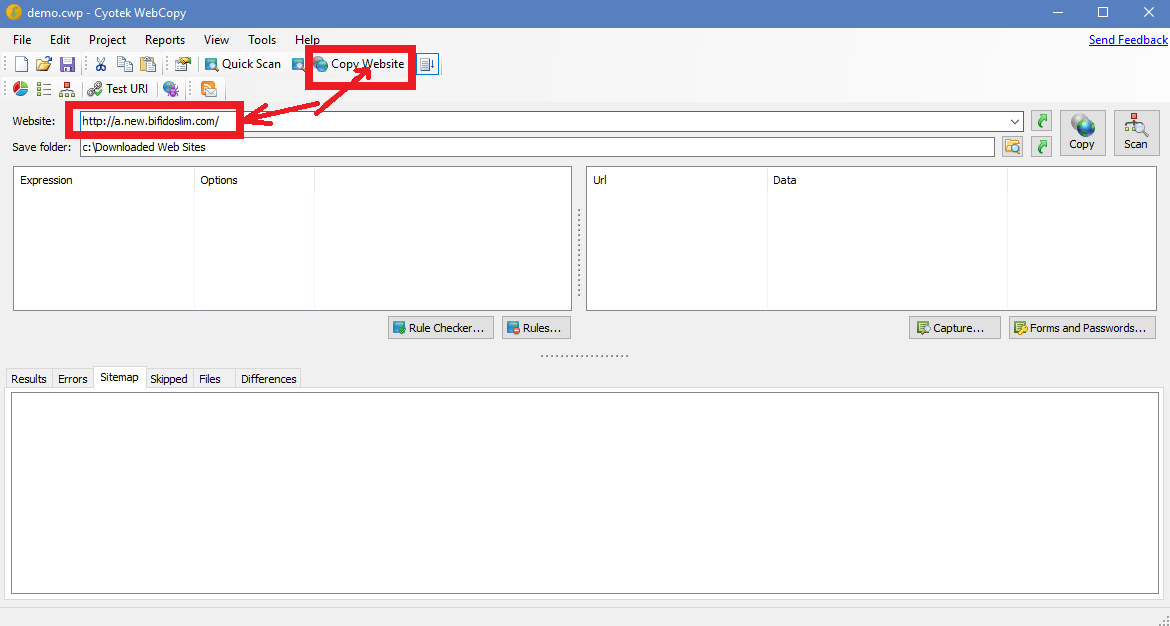Switch to the Skipped tab
This screenshot has width=1170, height=626.
[x=169, y=379]
